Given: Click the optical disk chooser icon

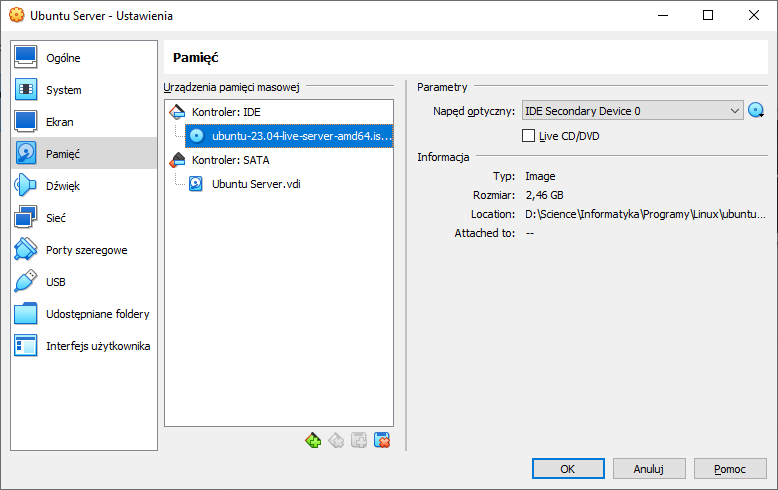Looking at the screenshot, I should (x=756, y=110).
